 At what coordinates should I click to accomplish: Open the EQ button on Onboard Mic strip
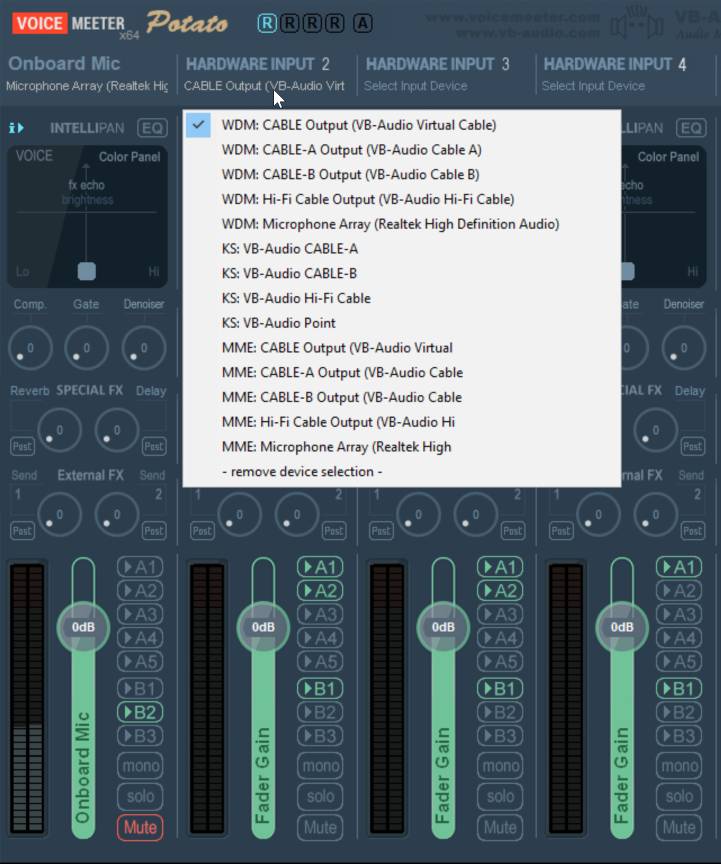pos(152,128)
